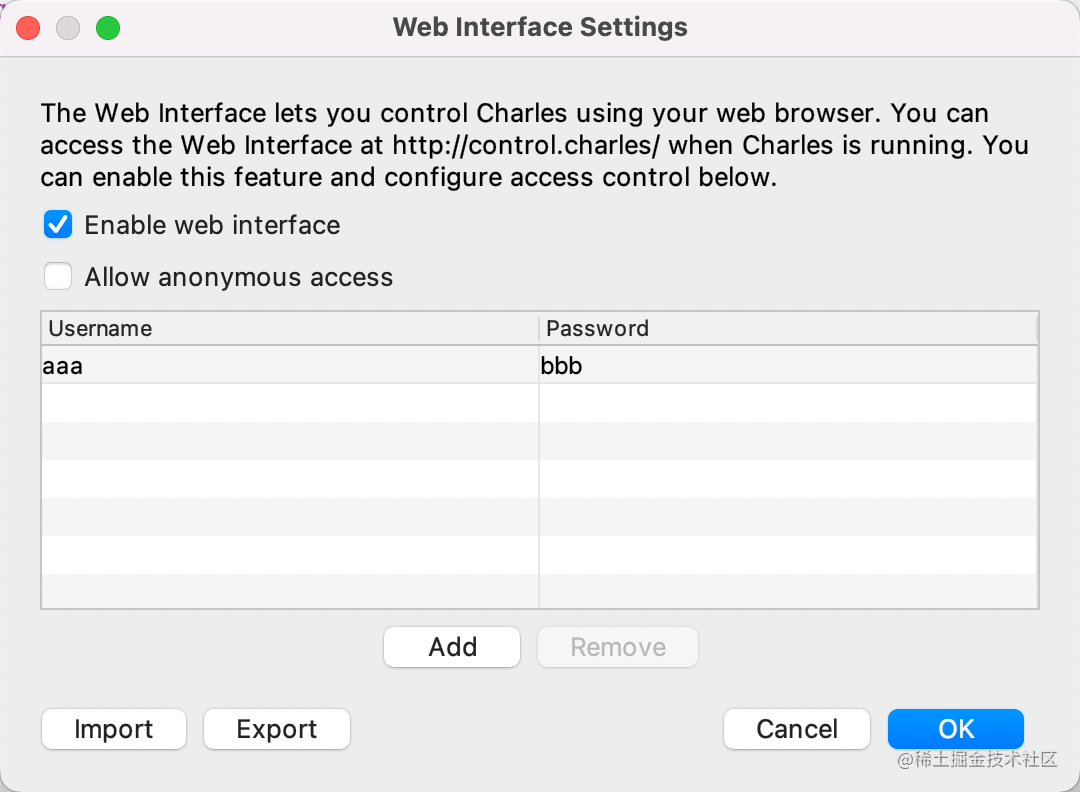Click the description paragraph about control.charles

(534, 146)
